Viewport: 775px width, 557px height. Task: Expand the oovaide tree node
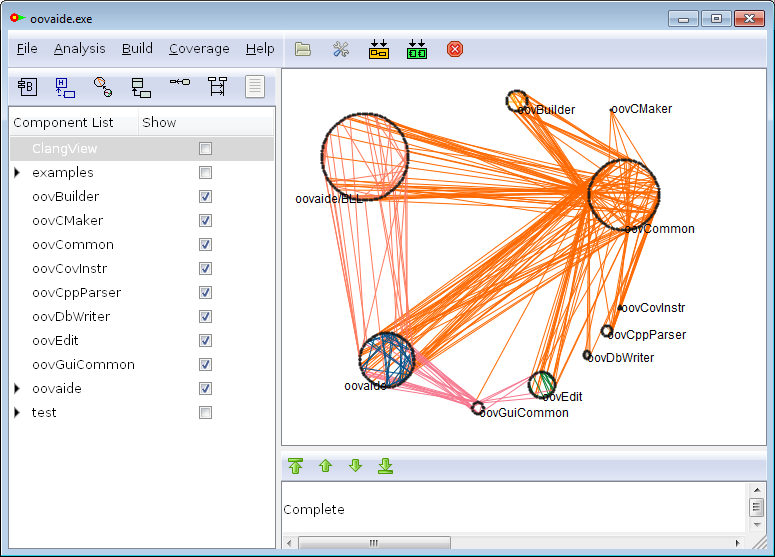coord(17,388)
